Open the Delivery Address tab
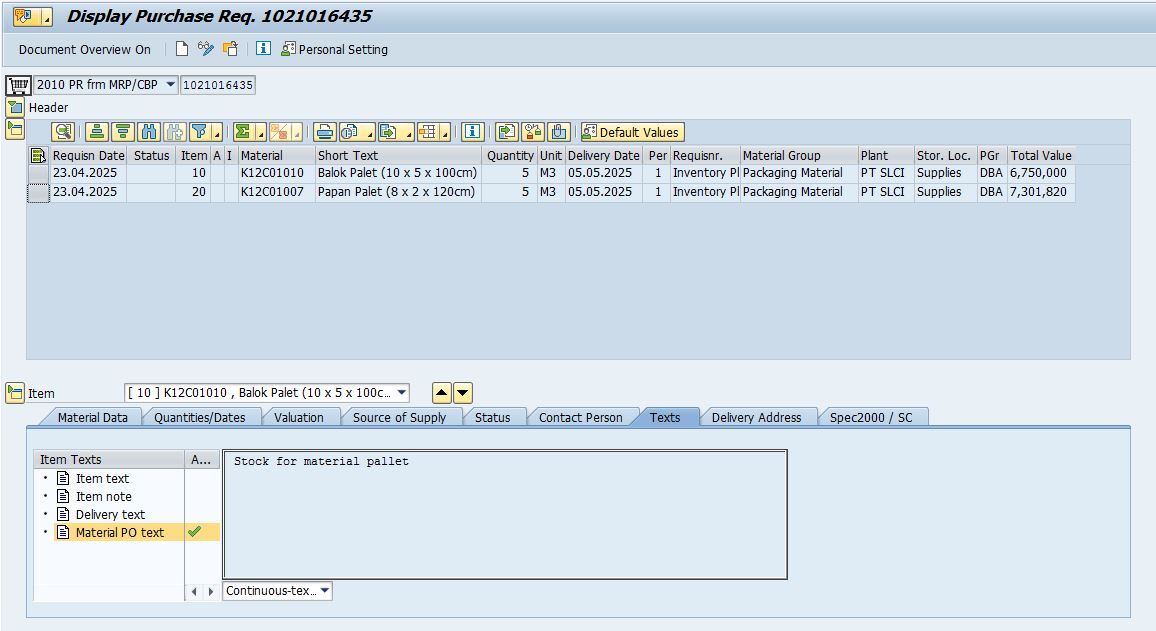The image size is (1156, 631). (x=756, y=417)
